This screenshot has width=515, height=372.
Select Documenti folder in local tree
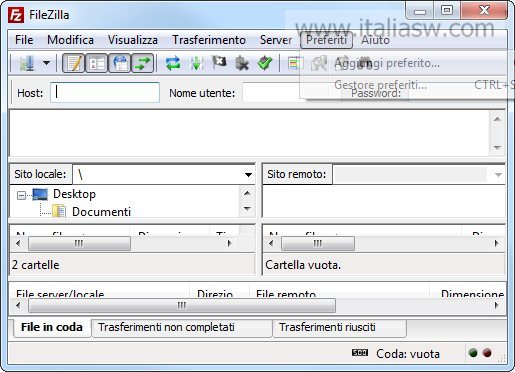point(101,212)
